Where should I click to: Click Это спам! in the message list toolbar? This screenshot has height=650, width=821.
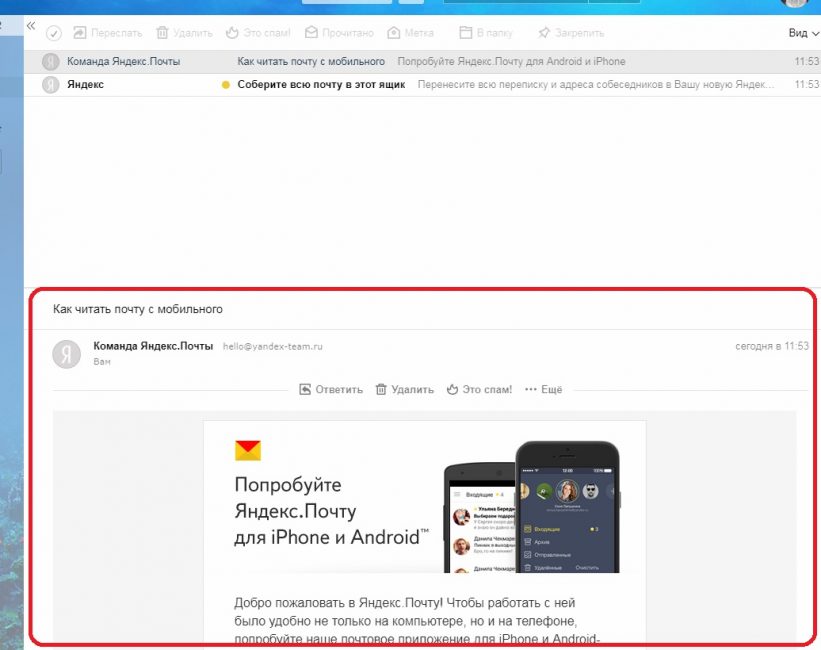coord(258,33)
